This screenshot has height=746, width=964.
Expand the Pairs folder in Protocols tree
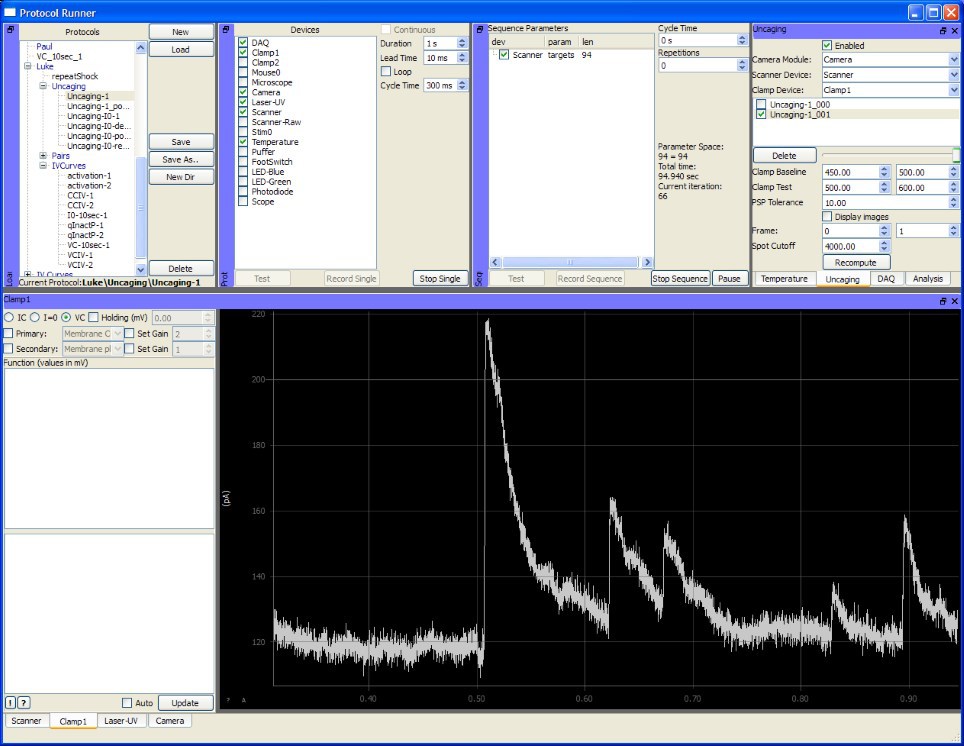43,156
